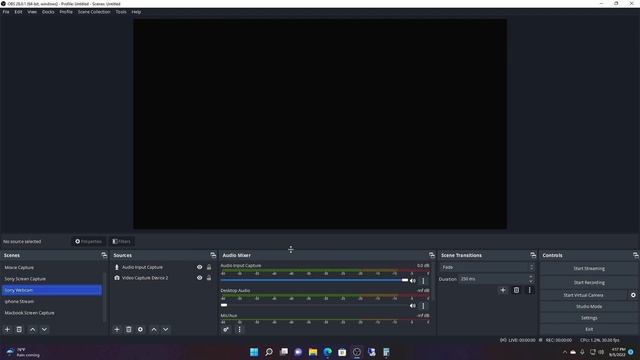This screenshot has width=640, height=360.
Task: Click Desktop Audio volume slider handle
Action: [x=224, y=305]
